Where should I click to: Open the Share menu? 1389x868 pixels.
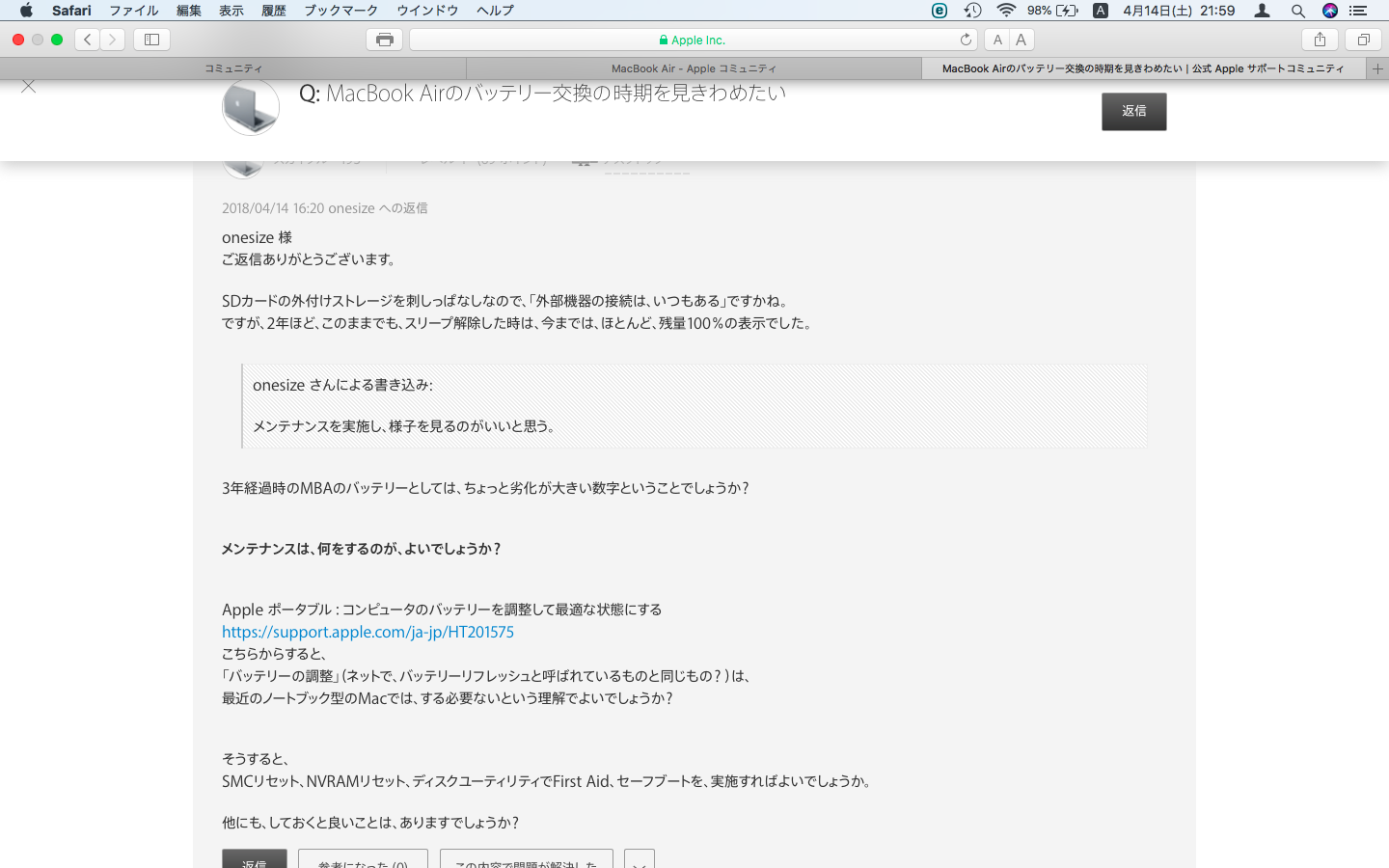[1320, 40]
